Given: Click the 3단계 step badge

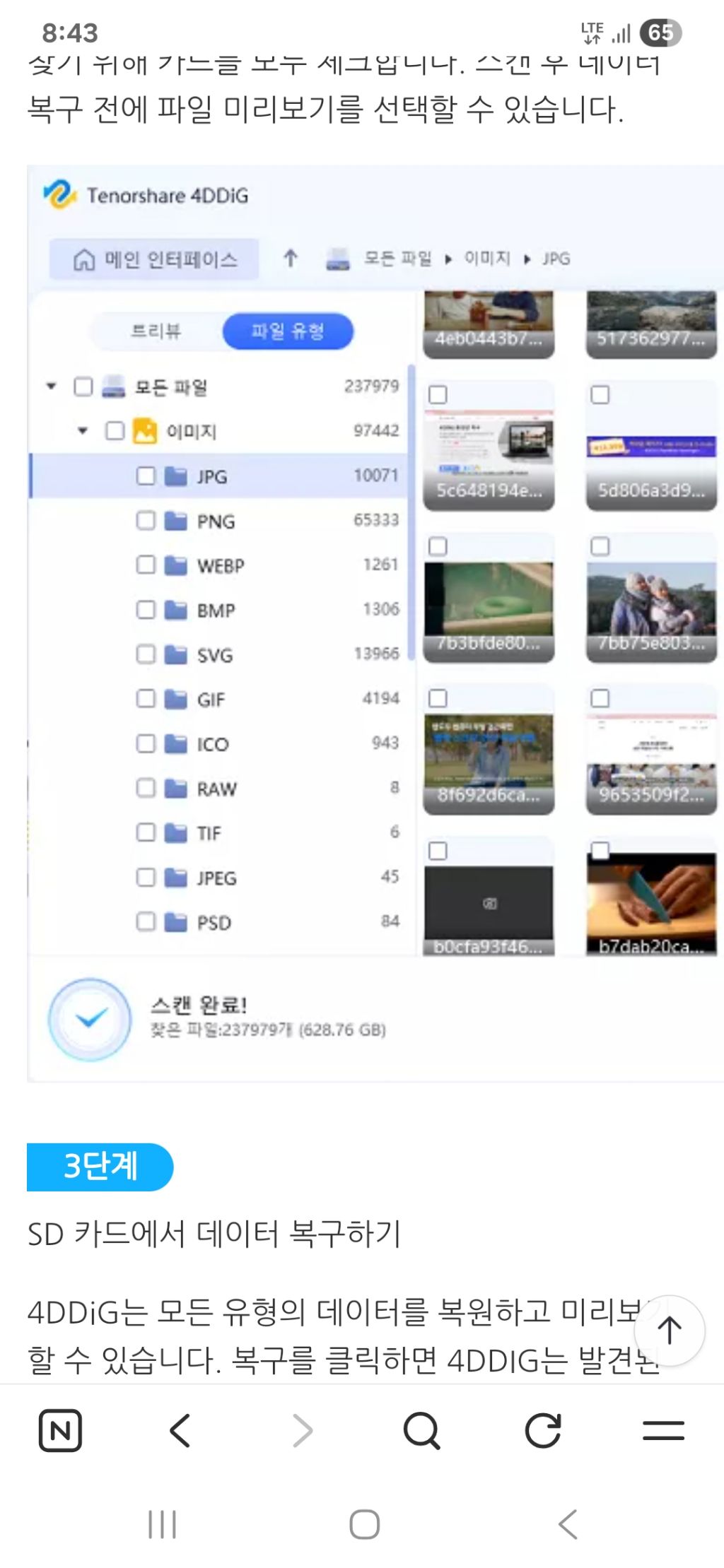Looking at the screenshot, I should tap(100, 1167).
